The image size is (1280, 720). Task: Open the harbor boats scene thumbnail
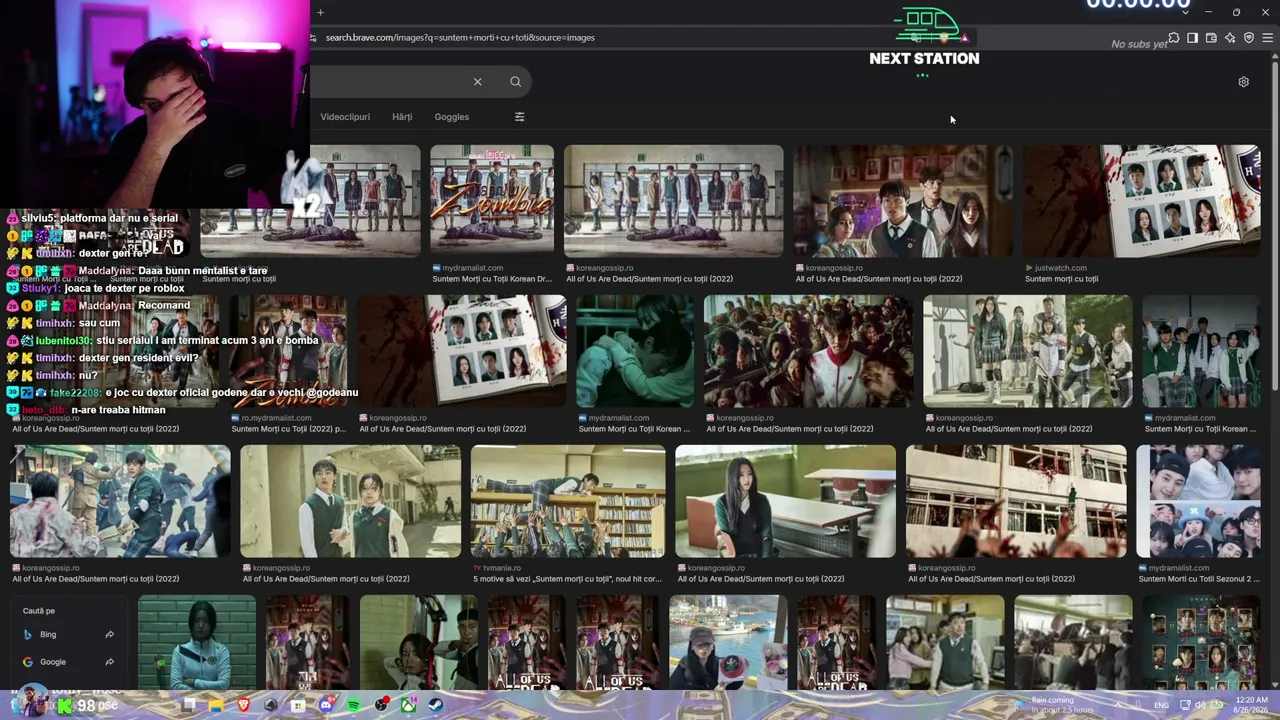point(728,642)
